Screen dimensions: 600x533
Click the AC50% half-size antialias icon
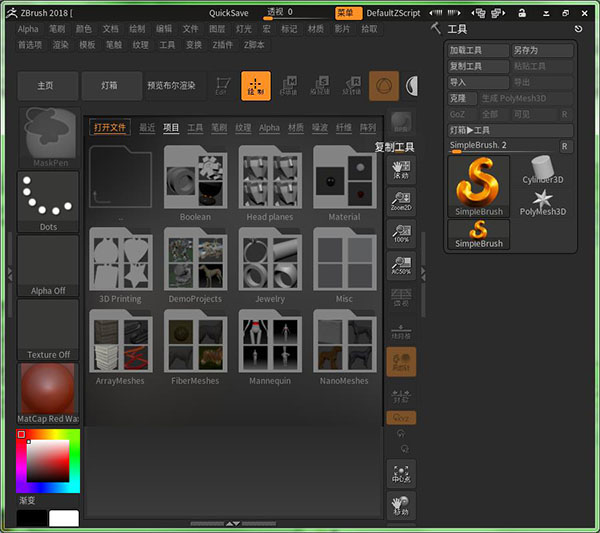click(401, 266)
